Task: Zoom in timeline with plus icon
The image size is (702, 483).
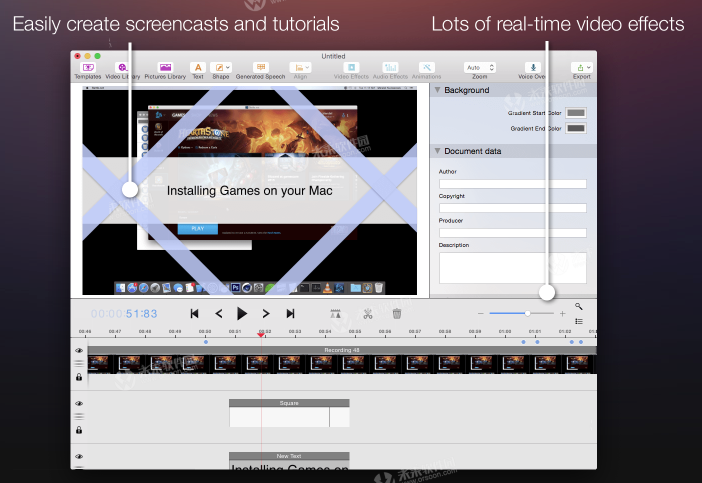Action: 562,313
